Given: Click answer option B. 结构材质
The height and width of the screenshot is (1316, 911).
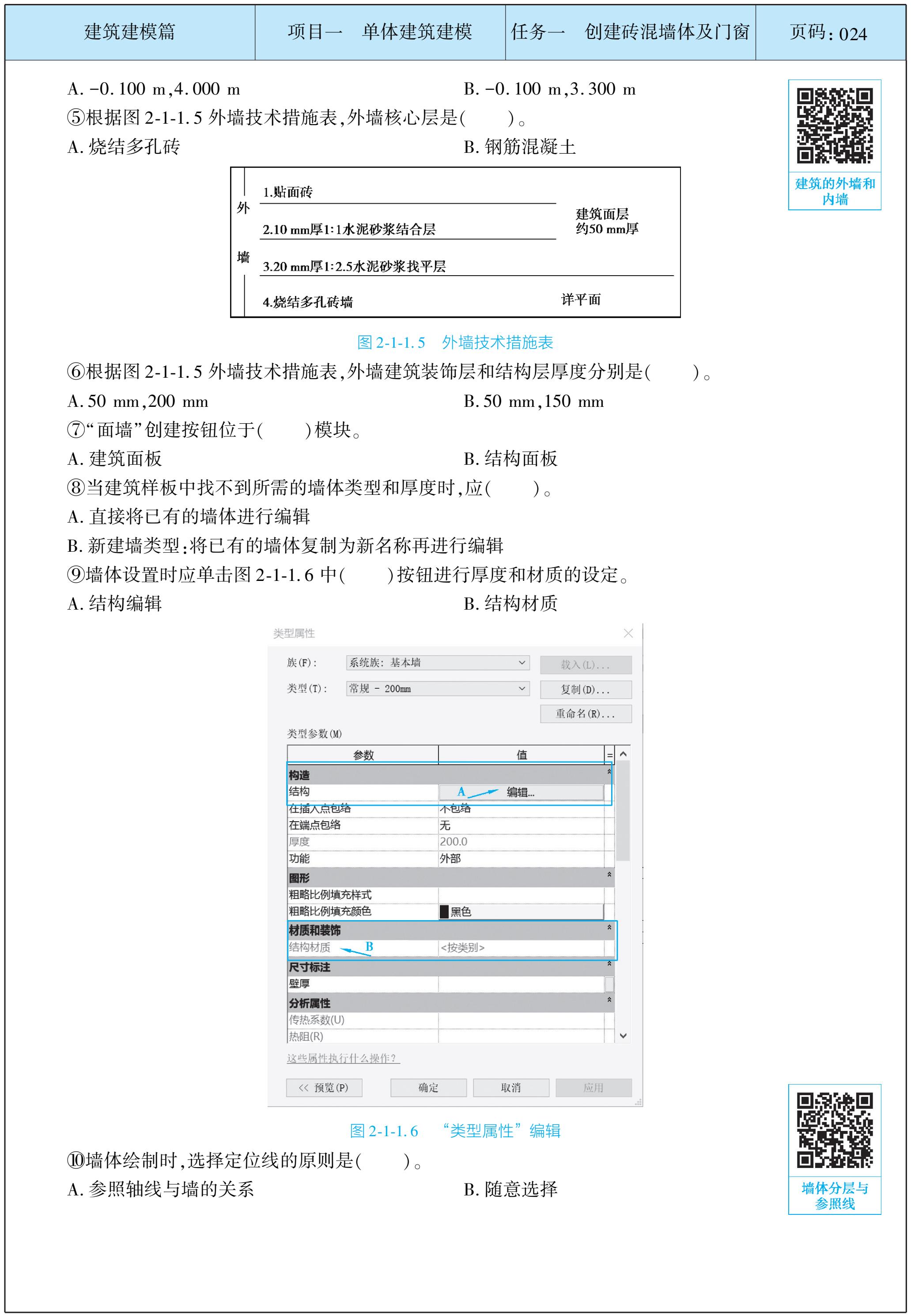Looking at the screenshot, I should (510, 603).
